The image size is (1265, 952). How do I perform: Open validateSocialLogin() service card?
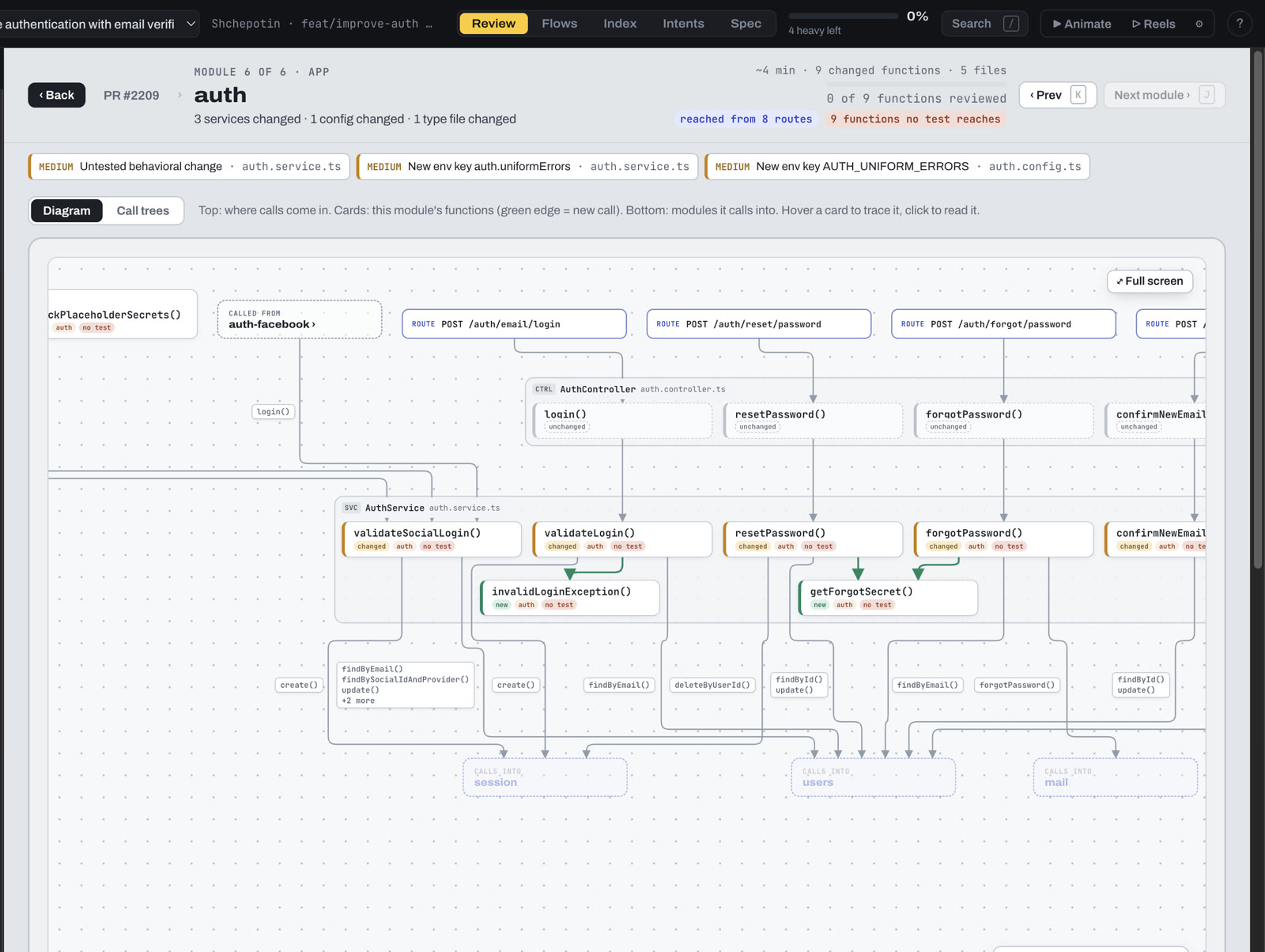click(x=432, y=539)
